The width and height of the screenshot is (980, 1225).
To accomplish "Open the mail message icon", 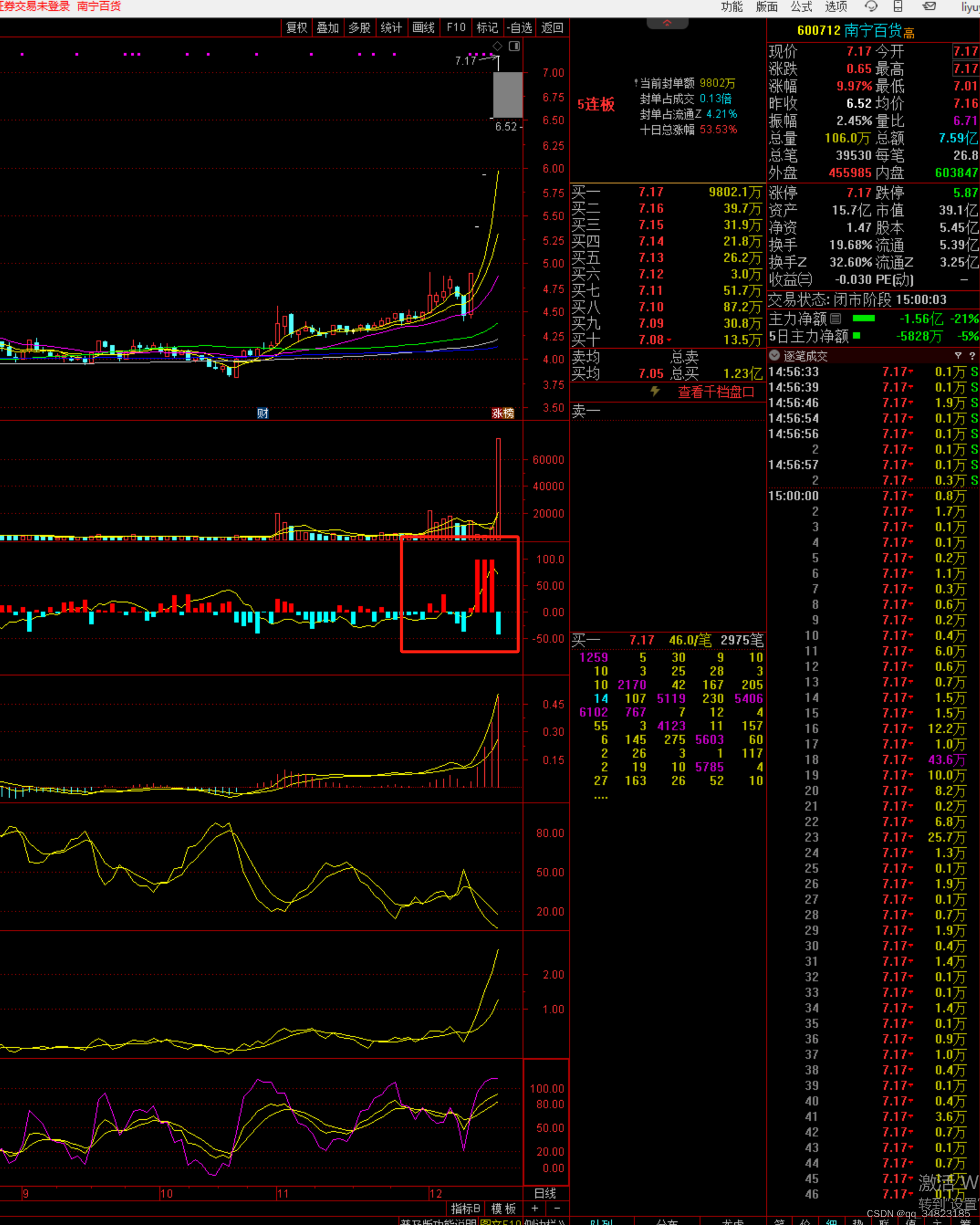I will (x=929, y=7).
